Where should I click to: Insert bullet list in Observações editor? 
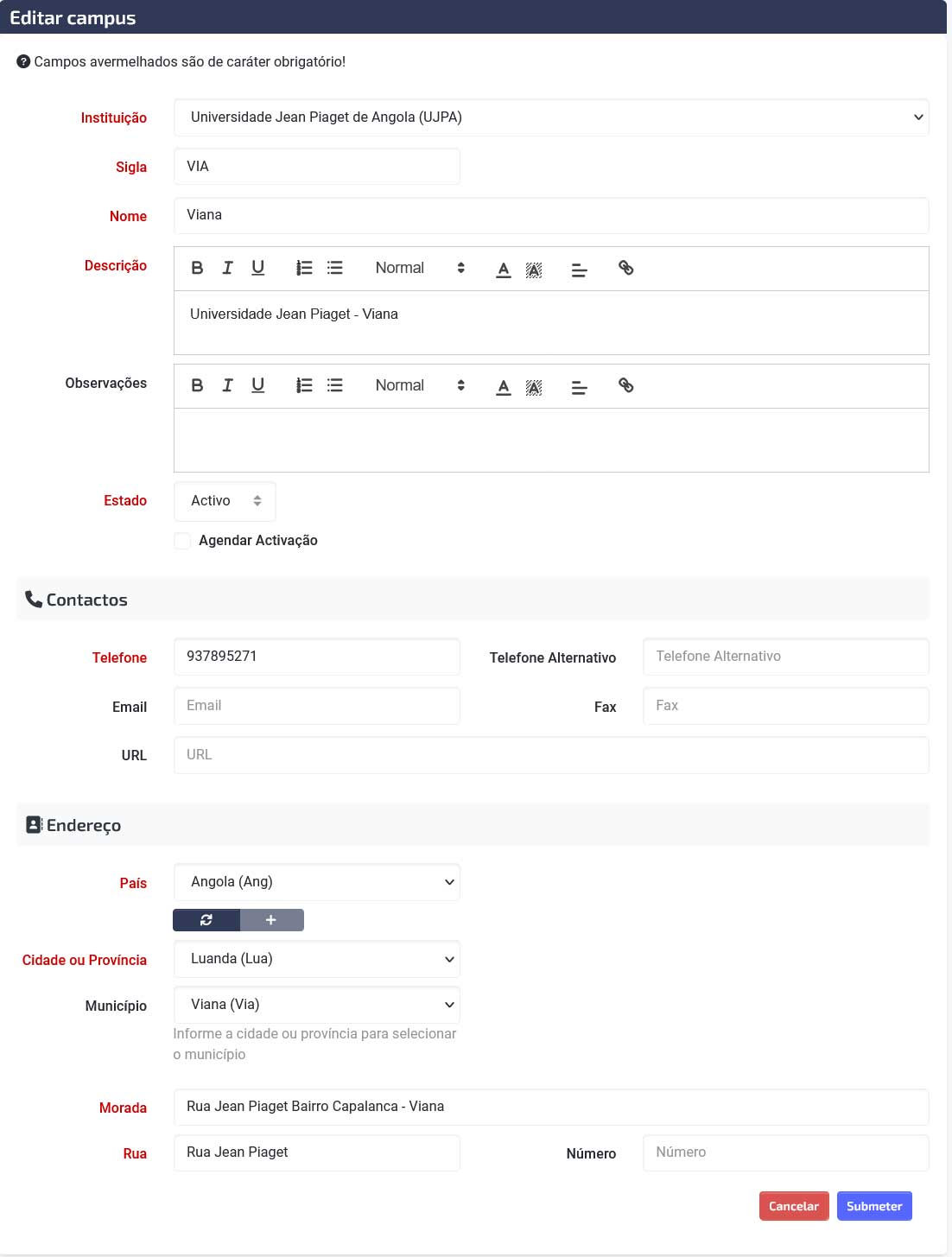click(x=335, y=385)
